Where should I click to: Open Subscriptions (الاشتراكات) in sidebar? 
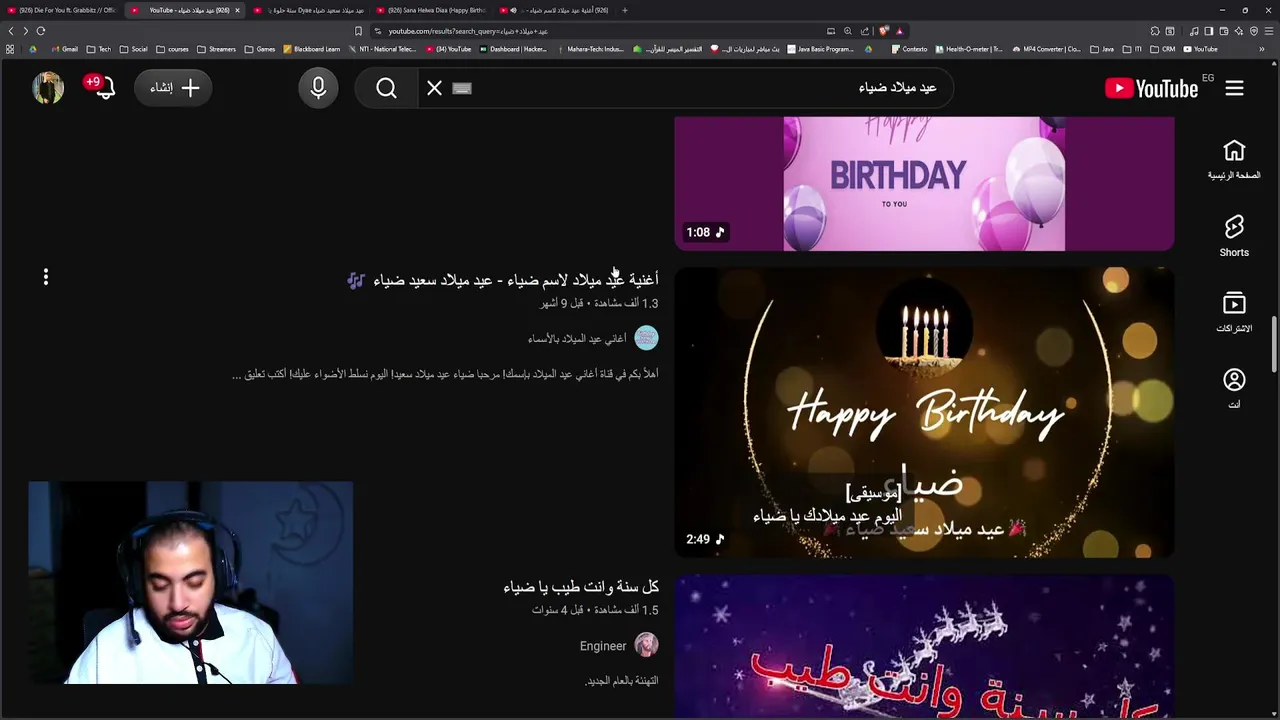(x=1234, y=312)
